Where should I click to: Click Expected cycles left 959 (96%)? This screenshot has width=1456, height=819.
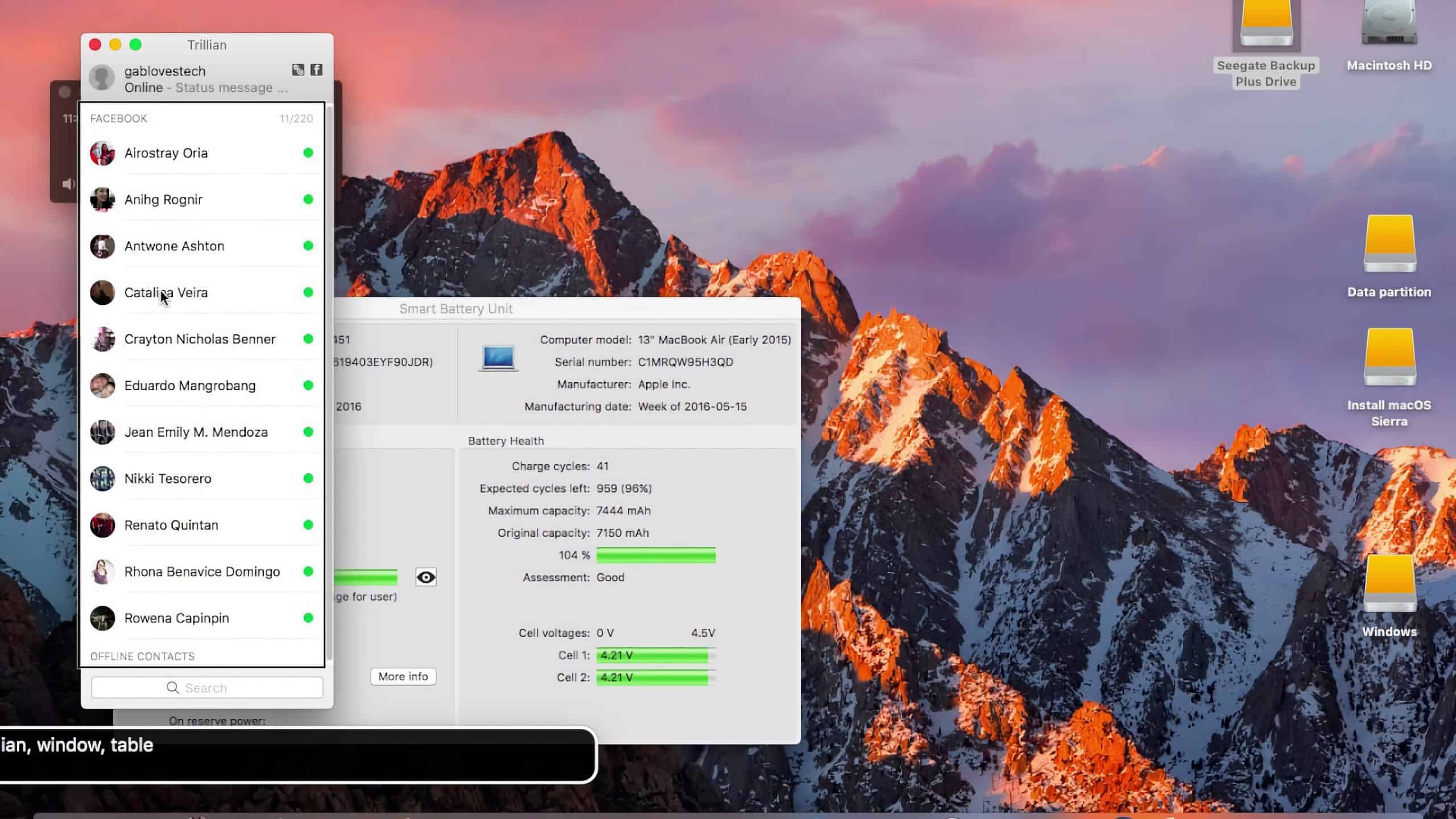(624, 489)
